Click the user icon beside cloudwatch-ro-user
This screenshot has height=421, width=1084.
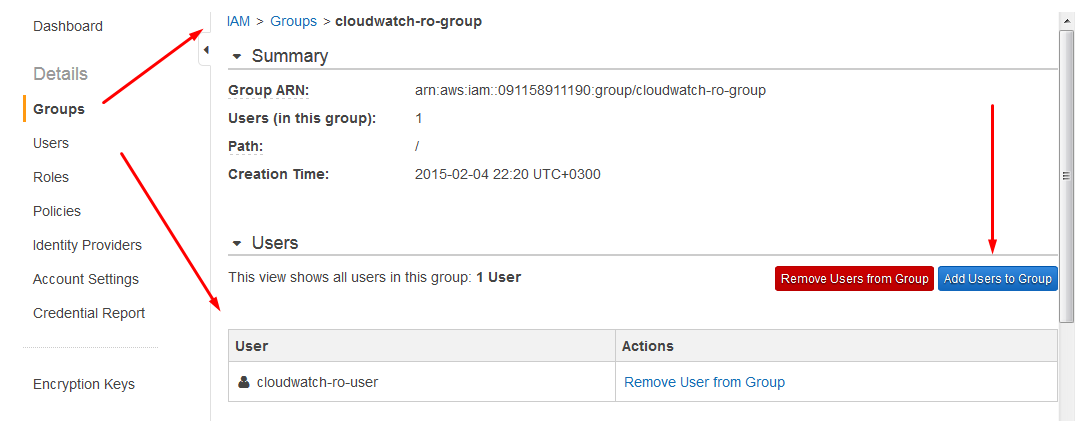coord(243,382)
